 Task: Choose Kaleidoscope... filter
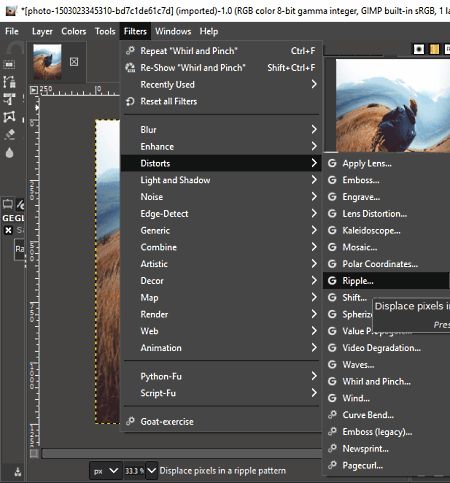point(387,230)
